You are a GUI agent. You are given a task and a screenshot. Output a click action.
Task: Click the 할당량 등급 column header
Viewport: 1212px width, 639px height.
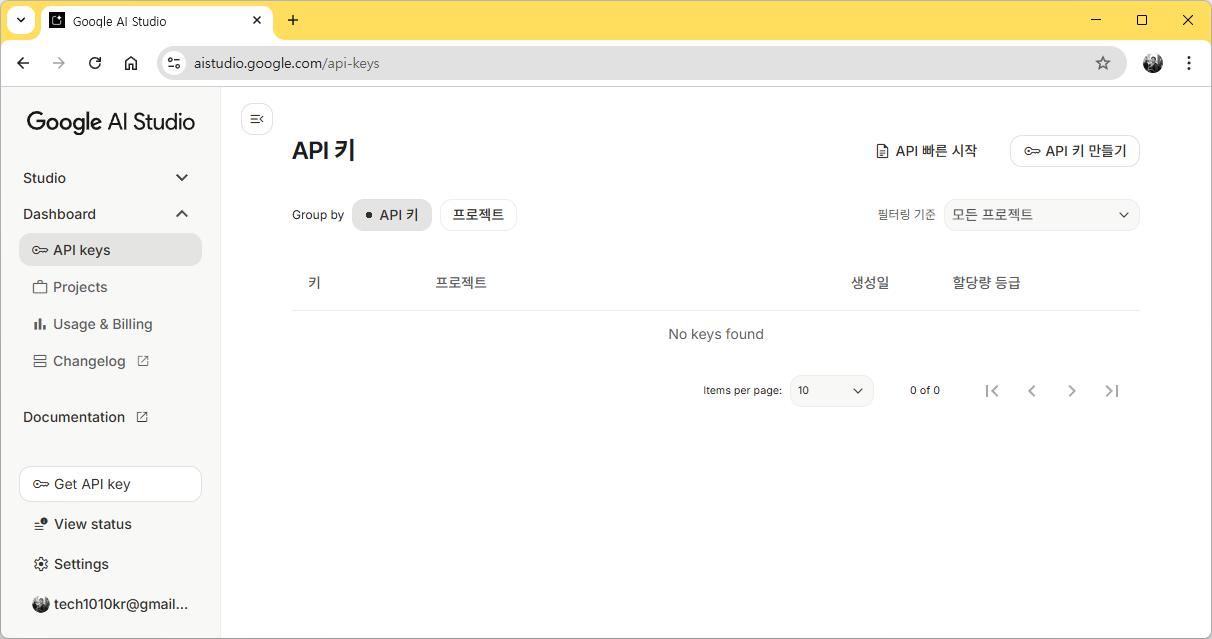coord(986,283)
